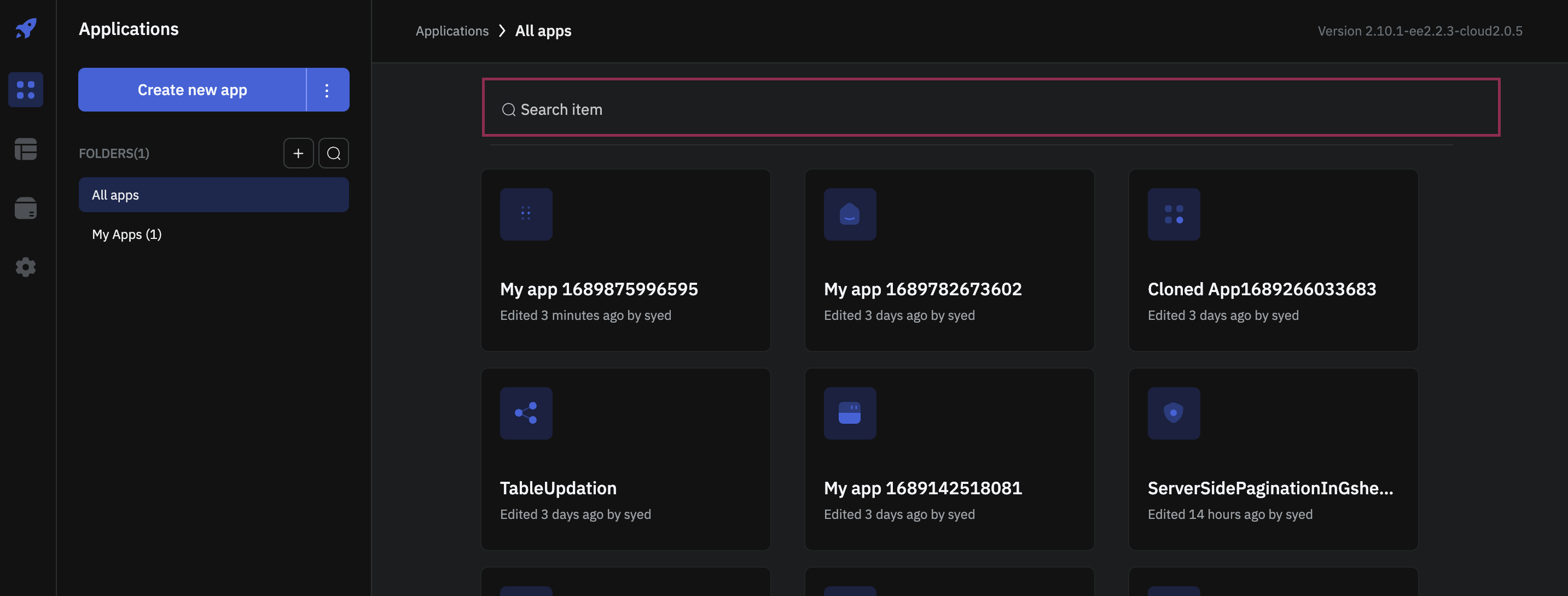Screen dimensions: 1568x596
Task: Open folder search with magnifier icon
Action: coord(333,153)
